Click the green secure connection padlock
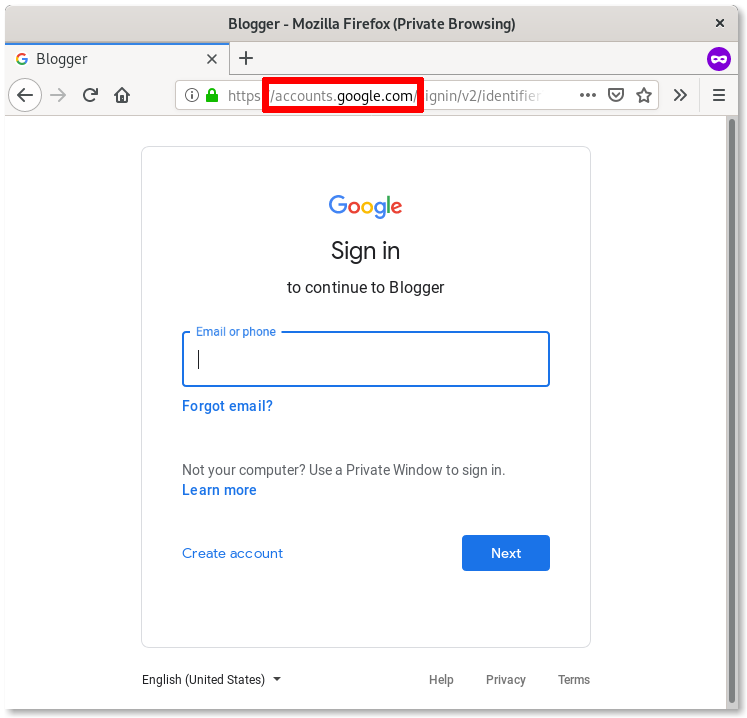 [x=211, y=96]
